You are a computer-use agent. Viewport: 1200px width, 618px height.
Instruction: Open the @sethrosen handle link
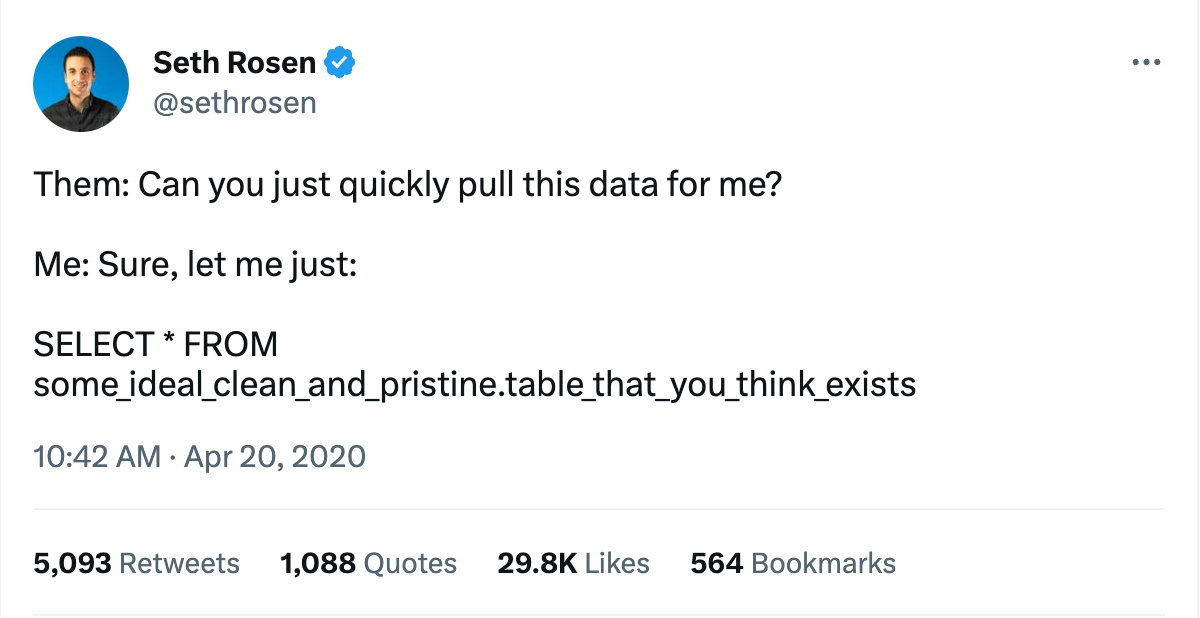234,102
